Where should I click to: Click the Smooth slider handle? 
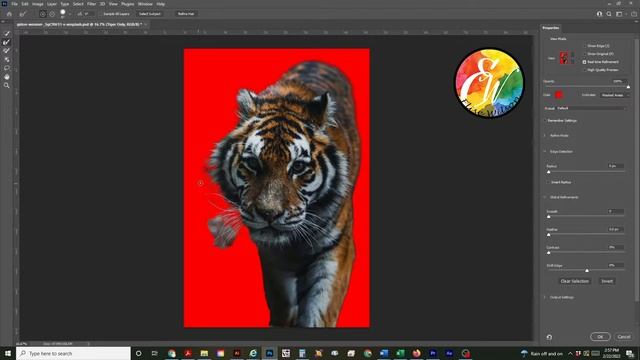(x=549, y=217)
